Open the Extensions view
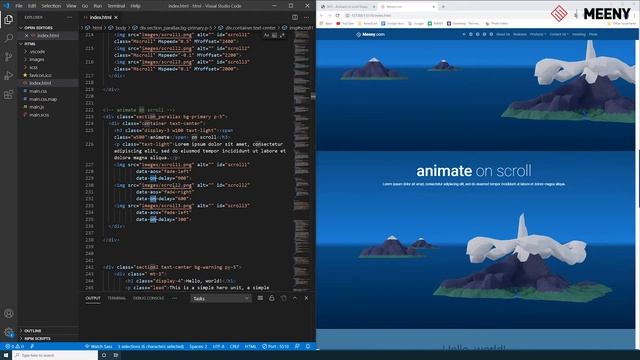This screenshot has height=360, width=640. [x=9, y=95]
